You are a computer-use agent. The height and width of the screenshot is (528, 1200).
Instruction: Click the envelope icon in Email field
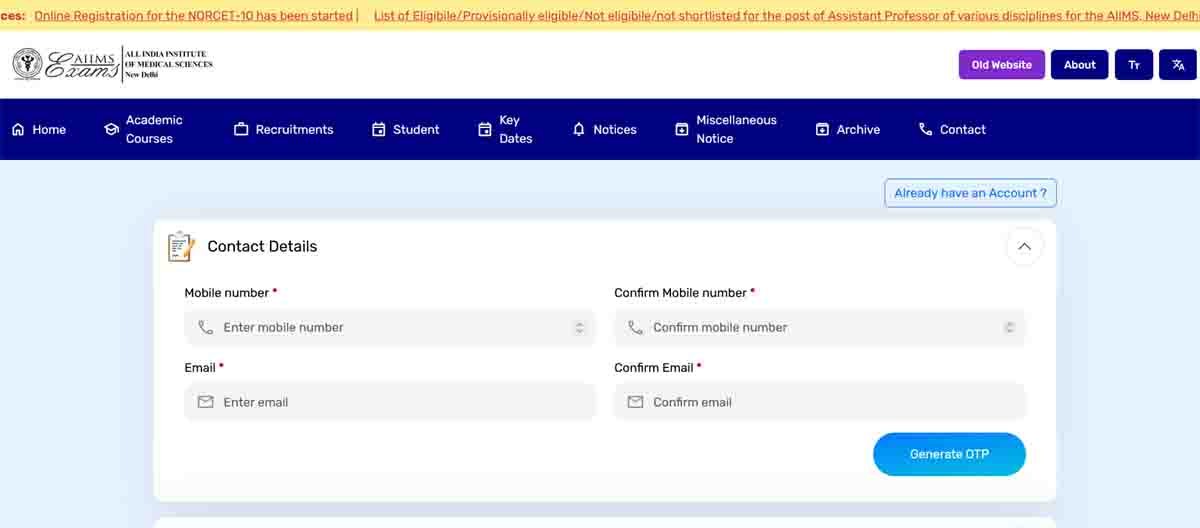point(206,402)
